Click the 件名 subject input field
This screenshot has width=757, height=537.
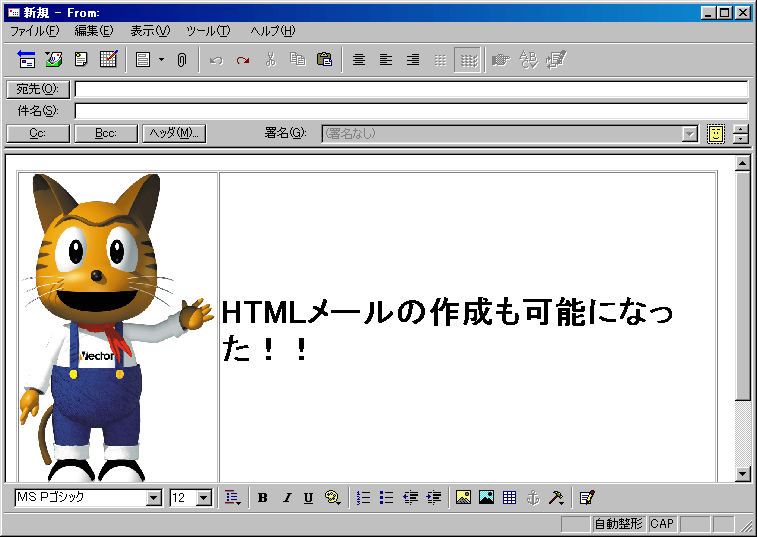point(410,111)
